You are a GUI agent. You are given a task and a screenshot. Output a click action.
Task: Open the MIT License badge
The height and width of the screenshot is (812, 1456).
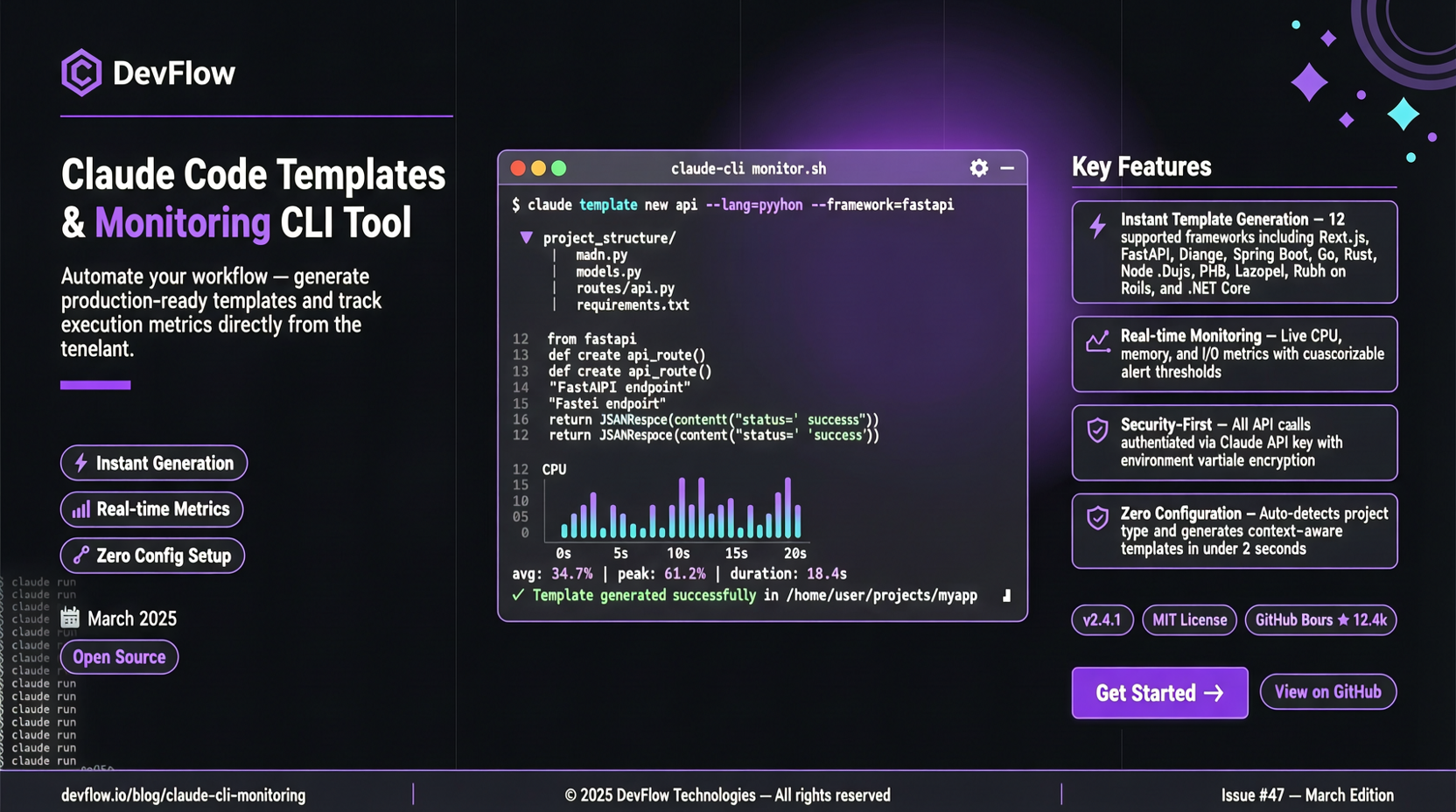coord(1188,619)
